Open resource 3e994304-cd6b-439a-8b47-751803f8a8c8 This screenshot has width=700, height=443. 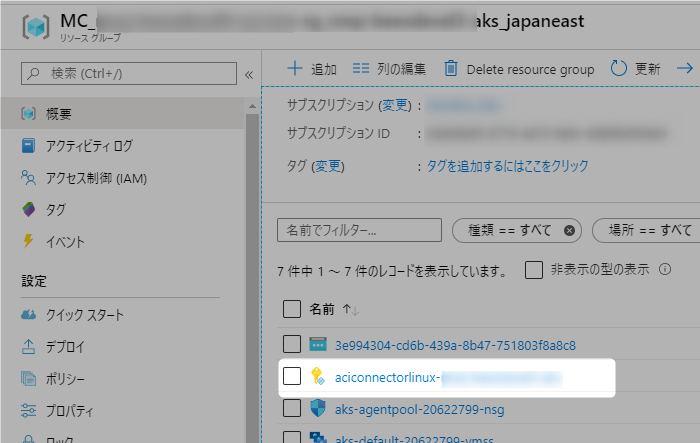tap(455, 346)
